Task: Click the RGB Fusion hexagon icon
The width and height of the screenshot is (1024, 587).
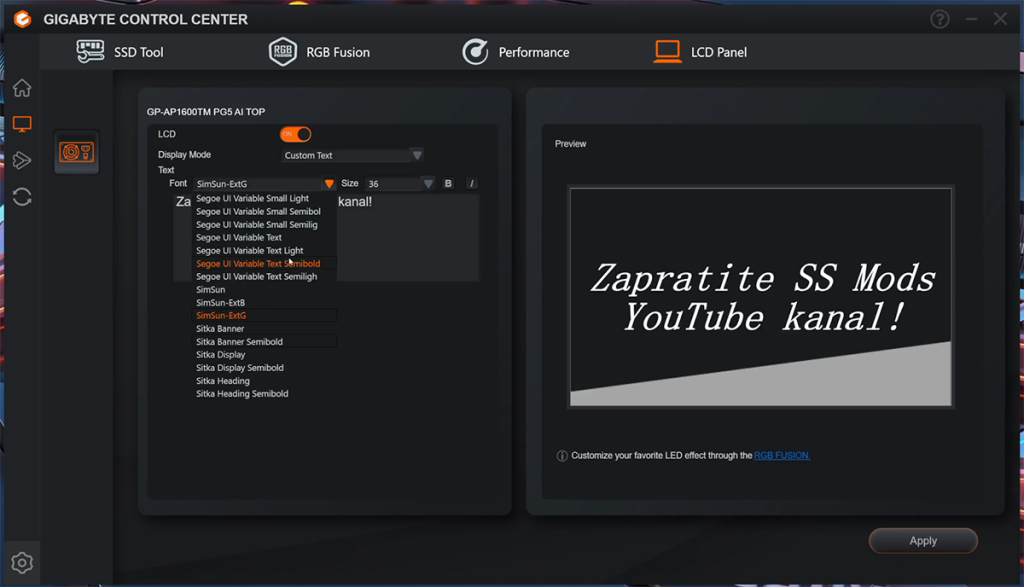Action: point(283,52)
